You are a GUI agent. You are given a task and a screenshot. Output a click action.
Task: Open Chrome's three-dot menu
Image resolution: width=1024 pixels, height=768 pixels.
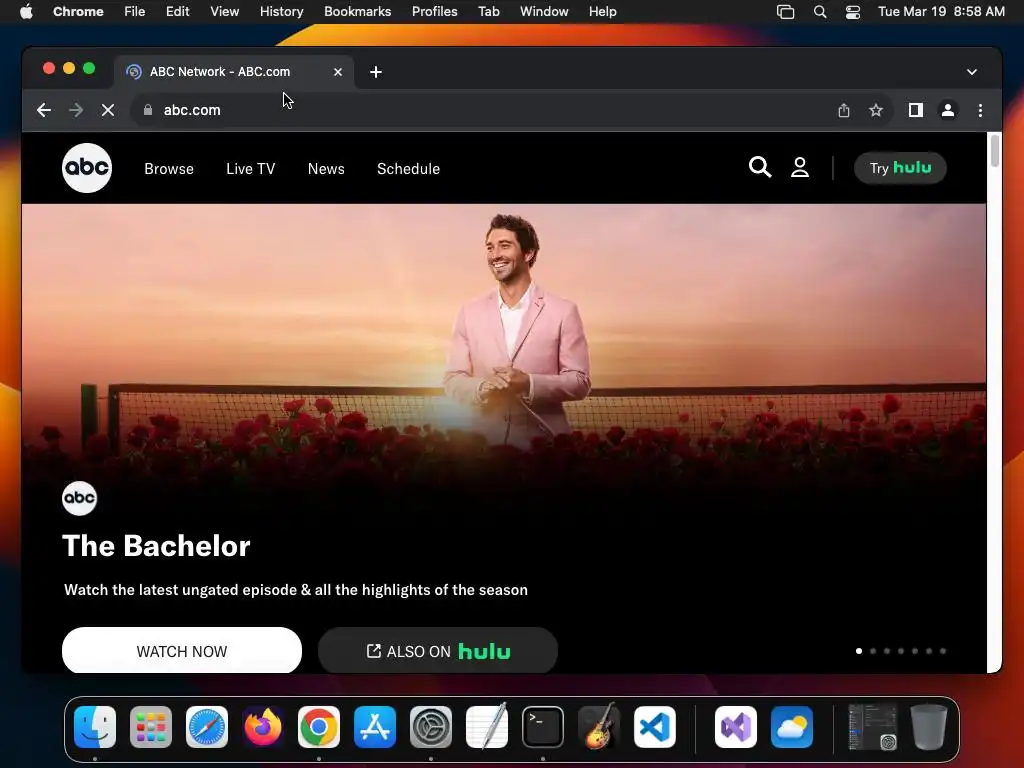pyautogui.click(x=980, y=110)
